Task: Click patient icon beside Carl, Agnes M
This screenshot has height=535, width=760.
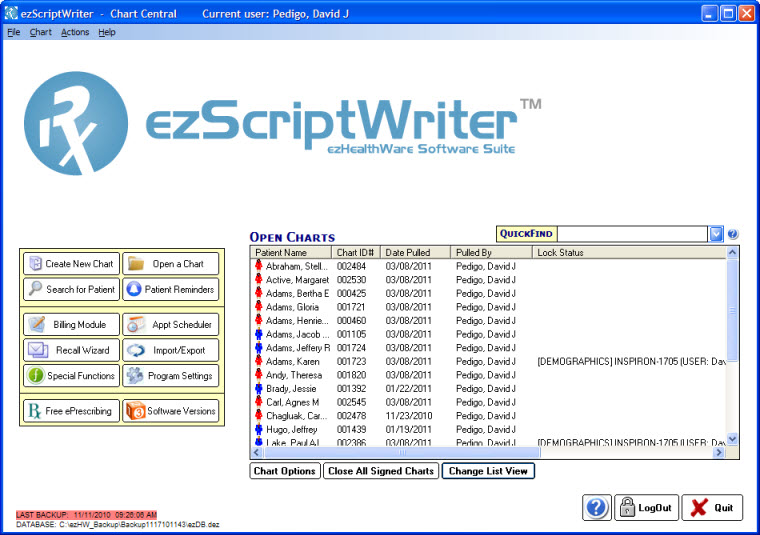Action: click(259, 402)
